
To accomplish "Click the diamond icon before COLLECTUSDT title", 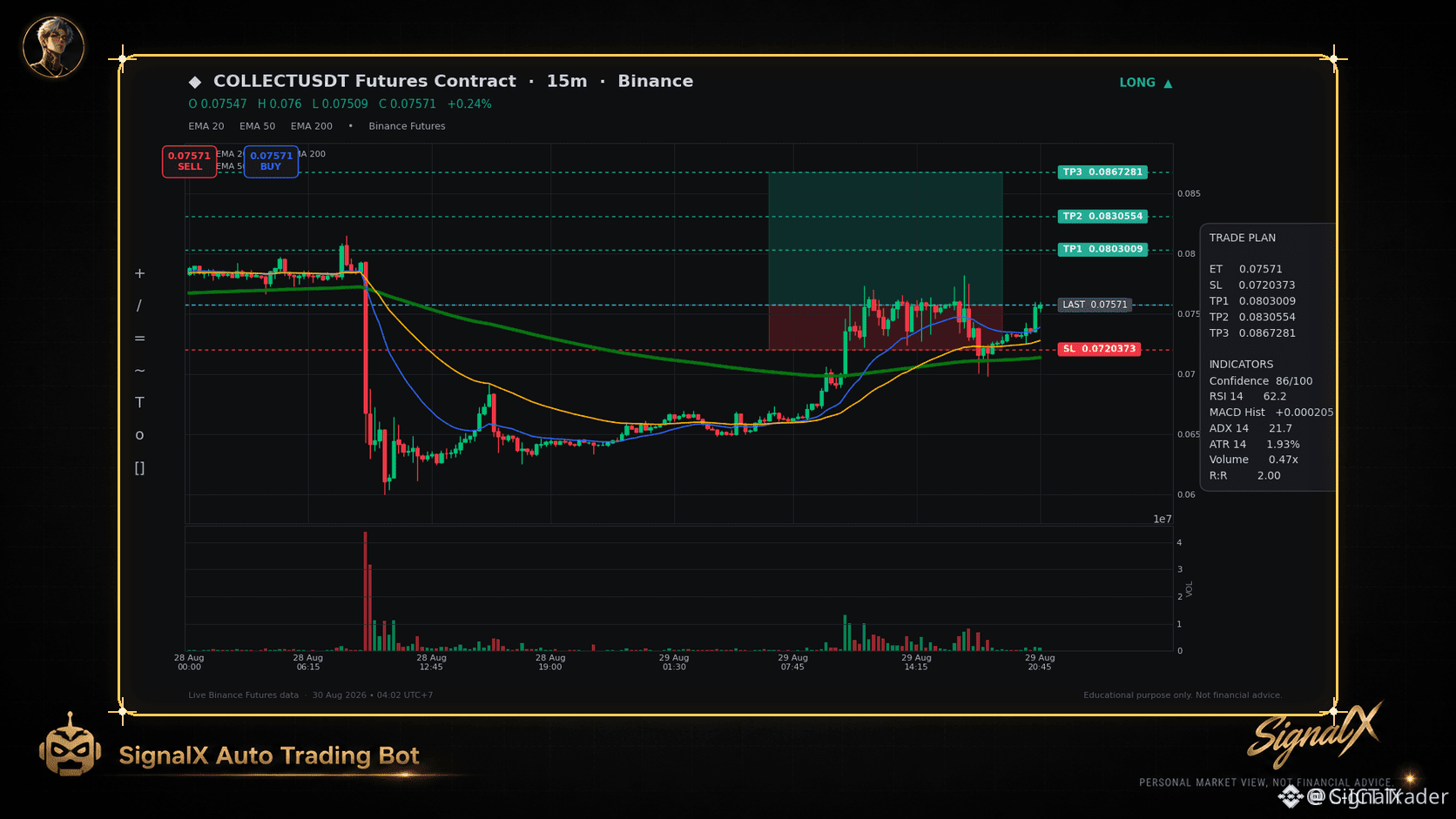I will (x=195, y=82).
